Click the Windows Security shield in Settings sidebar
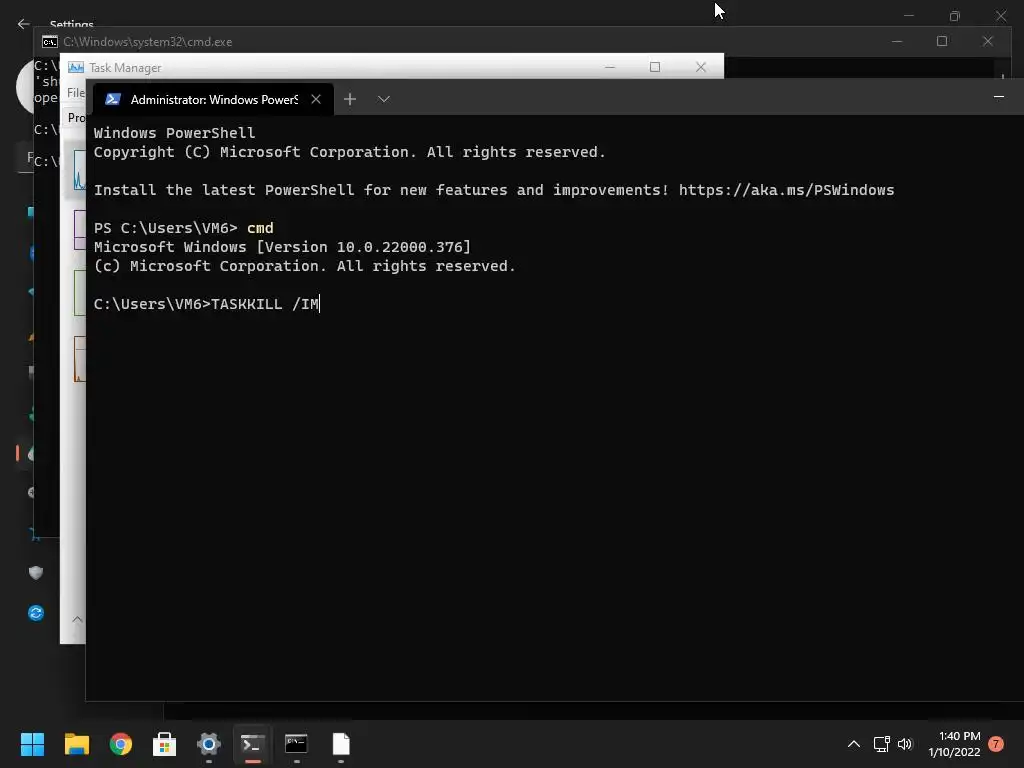 [x=36, y=573]
